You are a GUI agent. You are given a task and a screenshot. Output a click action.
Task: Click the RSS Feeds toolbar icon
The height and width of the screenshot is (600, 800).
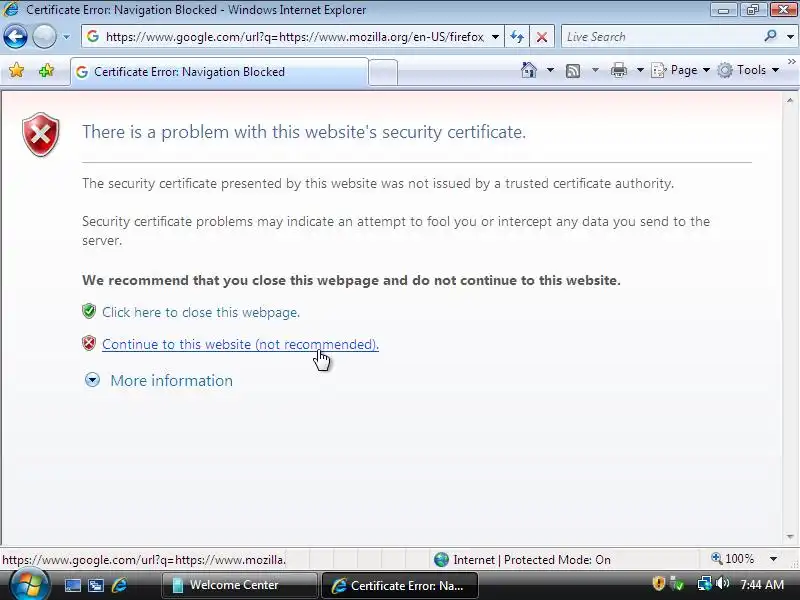click(573, 70)
